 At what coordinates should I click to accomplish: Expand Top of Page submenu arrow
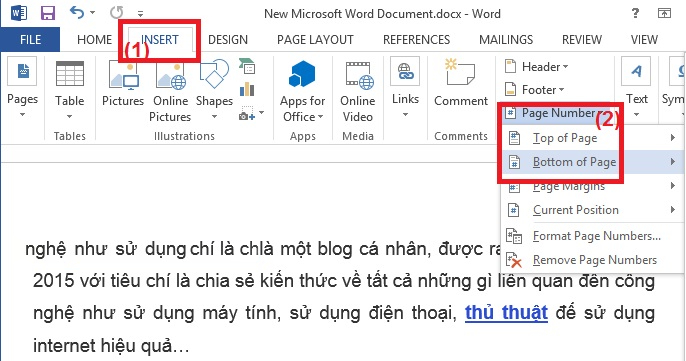pos(673,138)
